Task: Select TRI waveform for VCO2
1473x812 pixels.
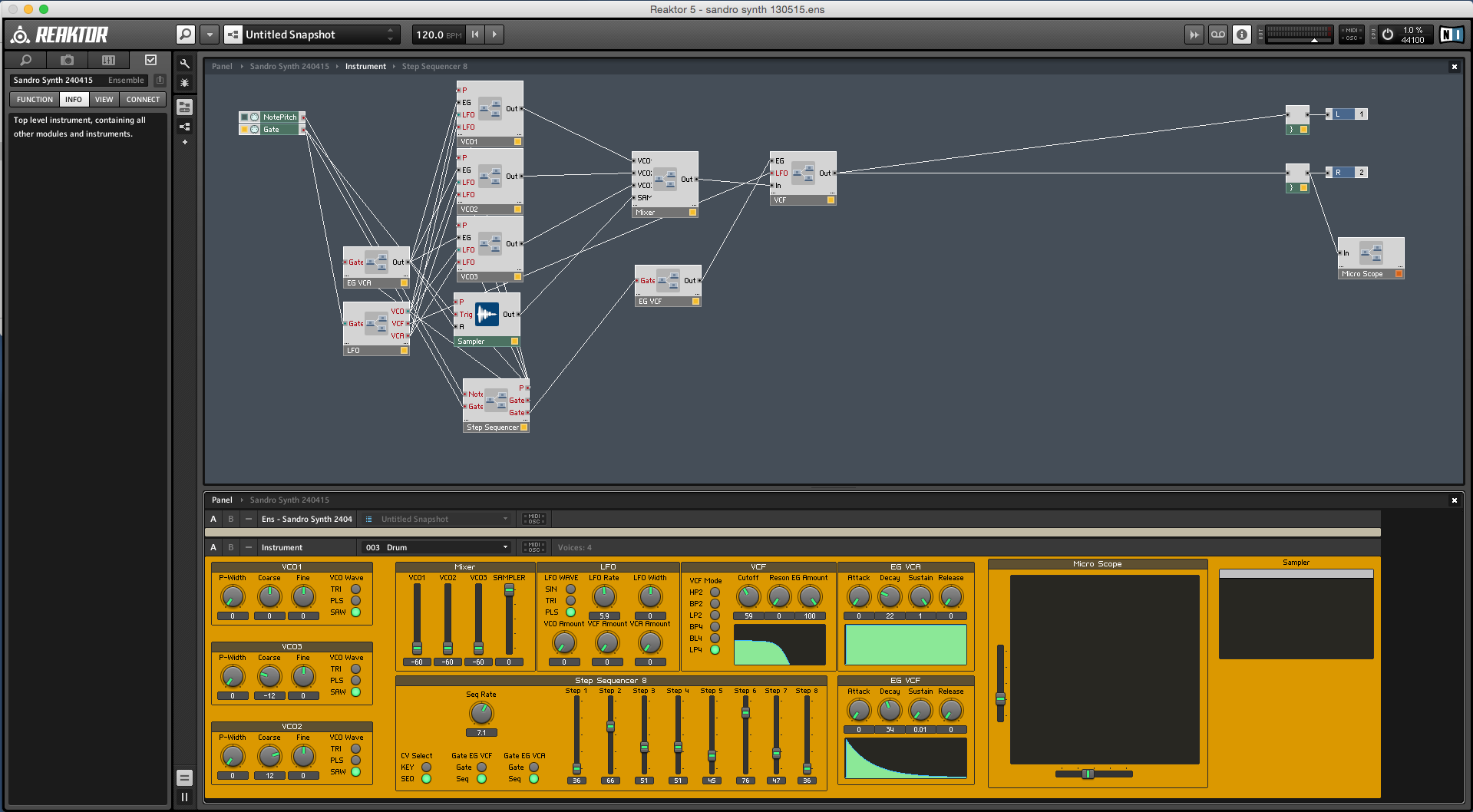Action: tap(355, 748)
